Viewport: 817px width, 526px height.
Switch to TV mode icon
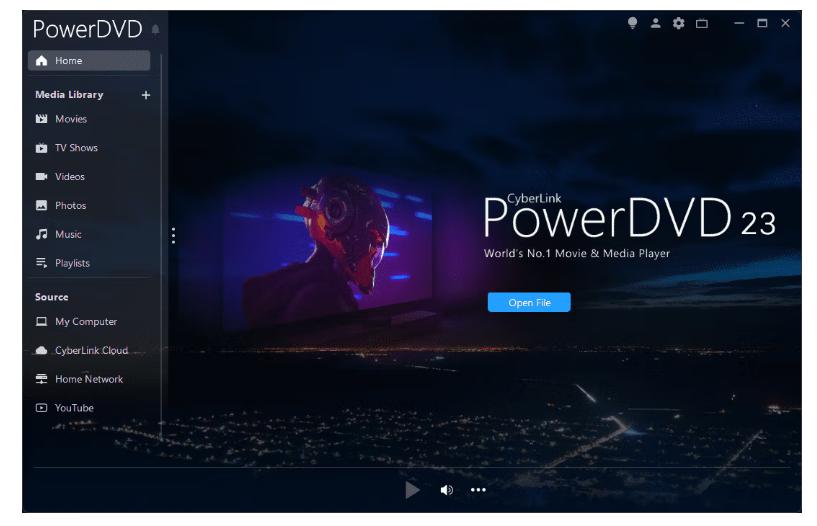[x=702, y=23]
